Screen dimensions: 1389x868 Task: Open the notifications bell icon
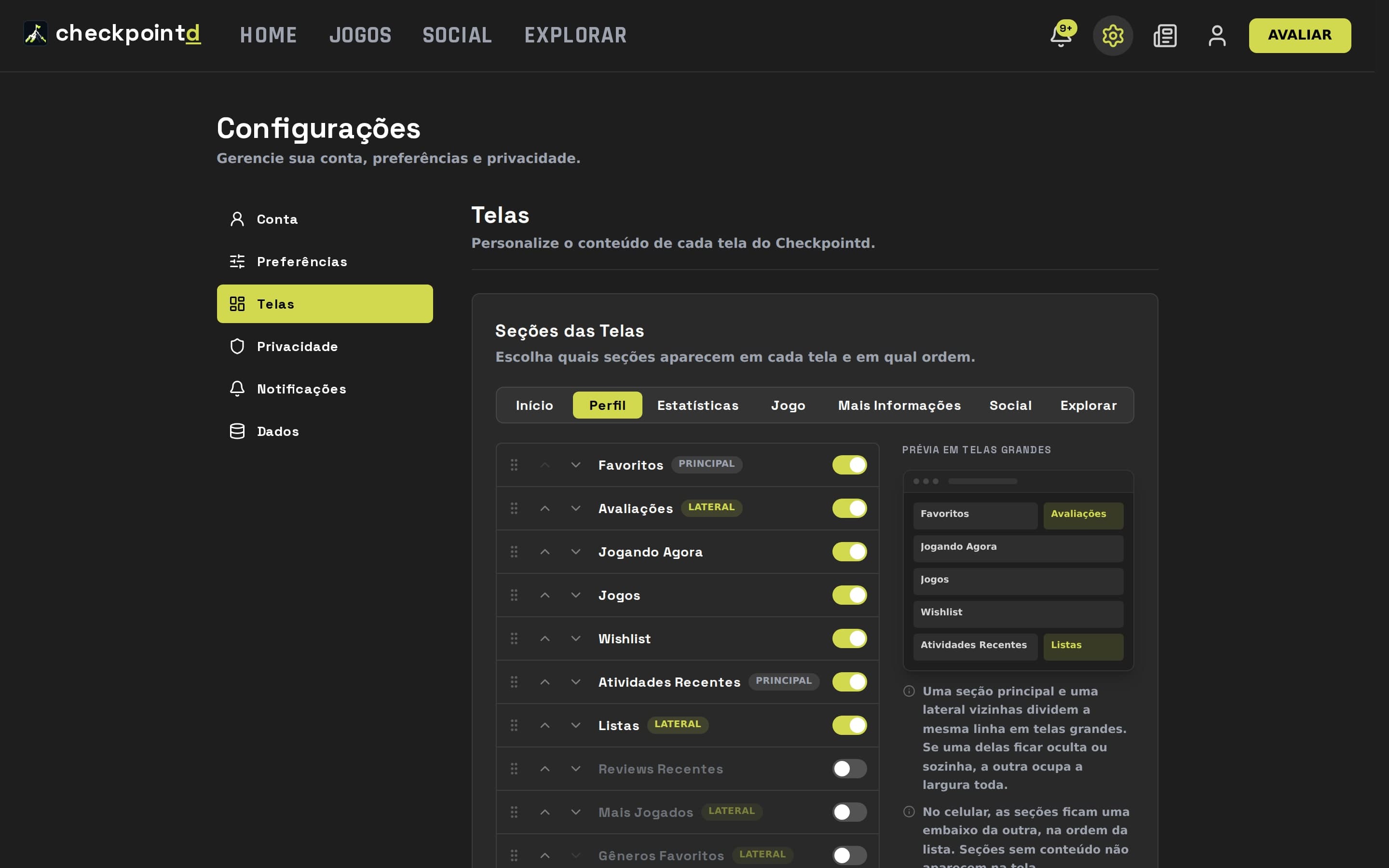point(1061,36)
